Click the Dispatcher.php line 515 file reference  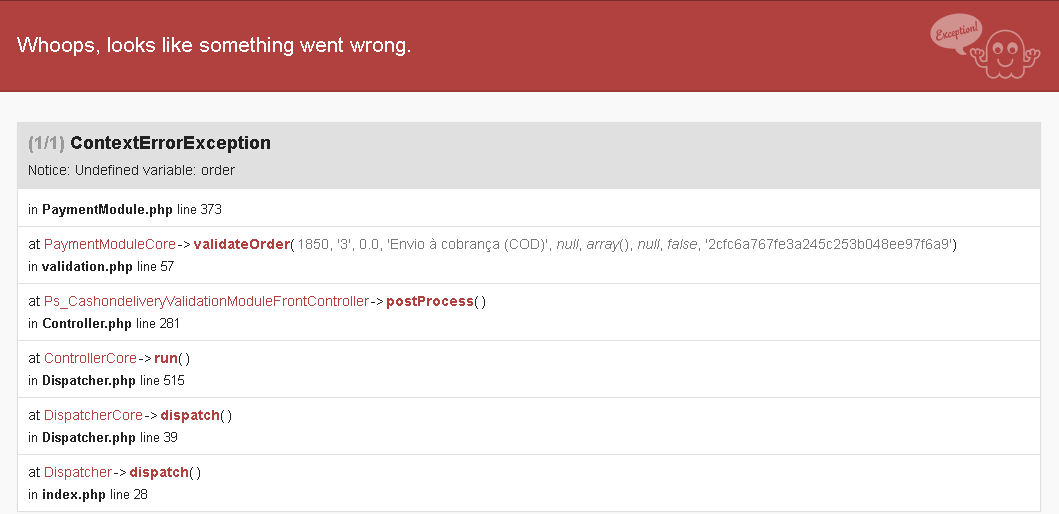pos(106,380)
